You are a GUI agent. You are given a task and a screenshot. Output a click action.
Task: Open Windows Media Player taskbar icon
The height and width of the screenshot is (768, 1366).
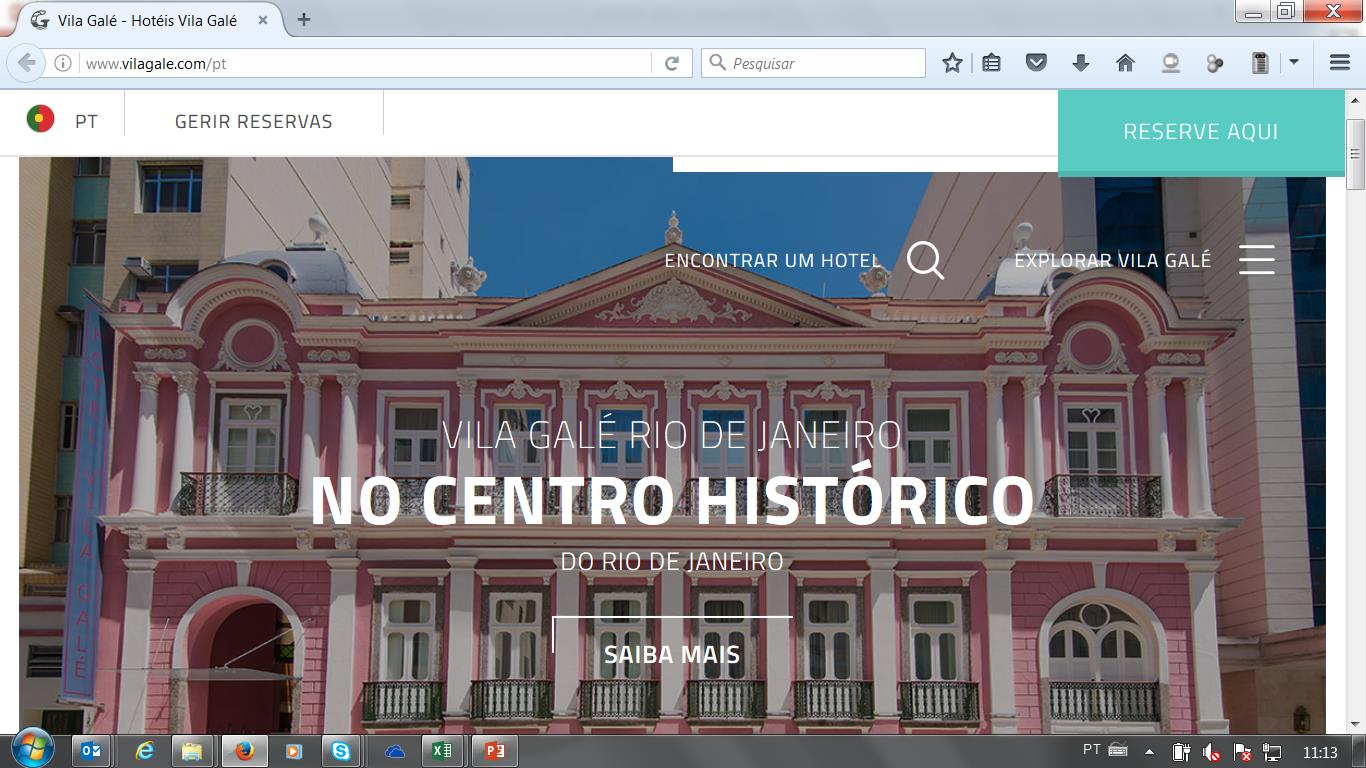click(293, 751)
